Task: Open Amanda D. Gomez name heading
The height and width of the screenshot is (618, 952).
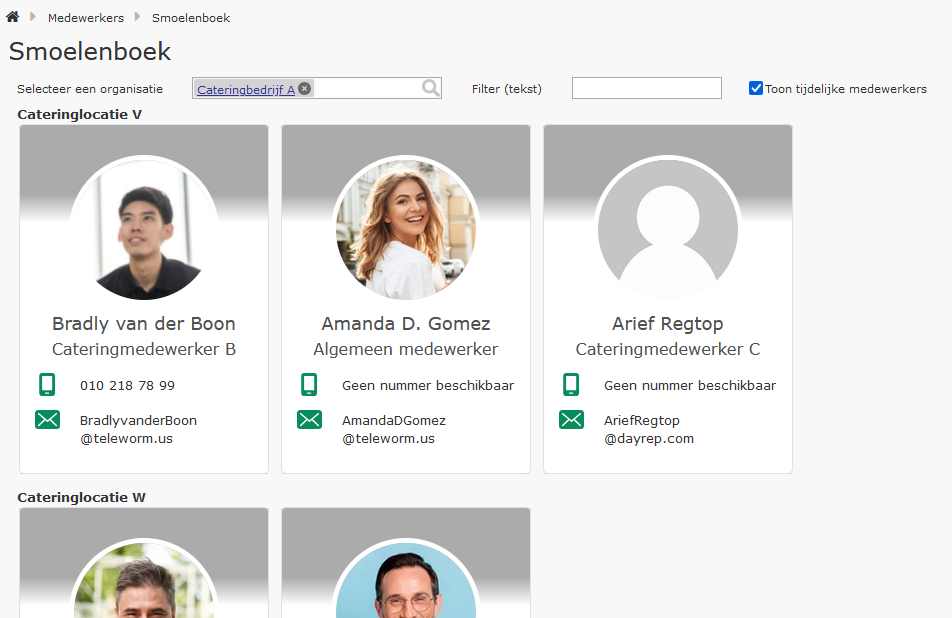Action: (x=406, y=324)
